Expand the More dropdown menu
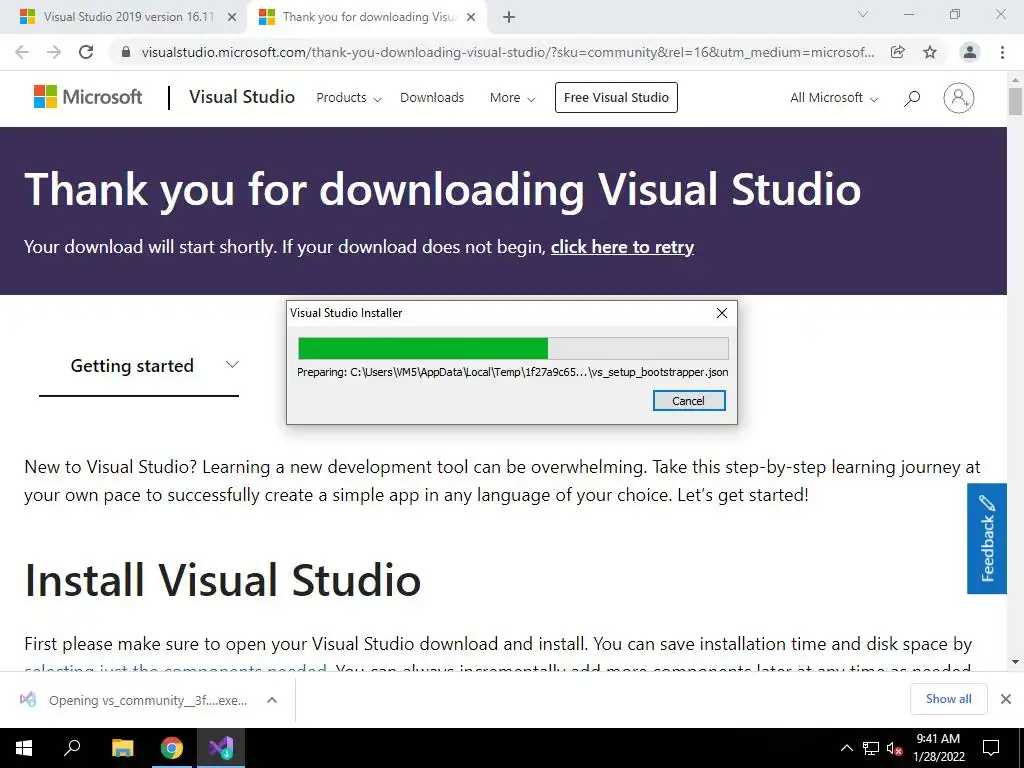This screenshot has height=768, width=1024. coord(513,98)
